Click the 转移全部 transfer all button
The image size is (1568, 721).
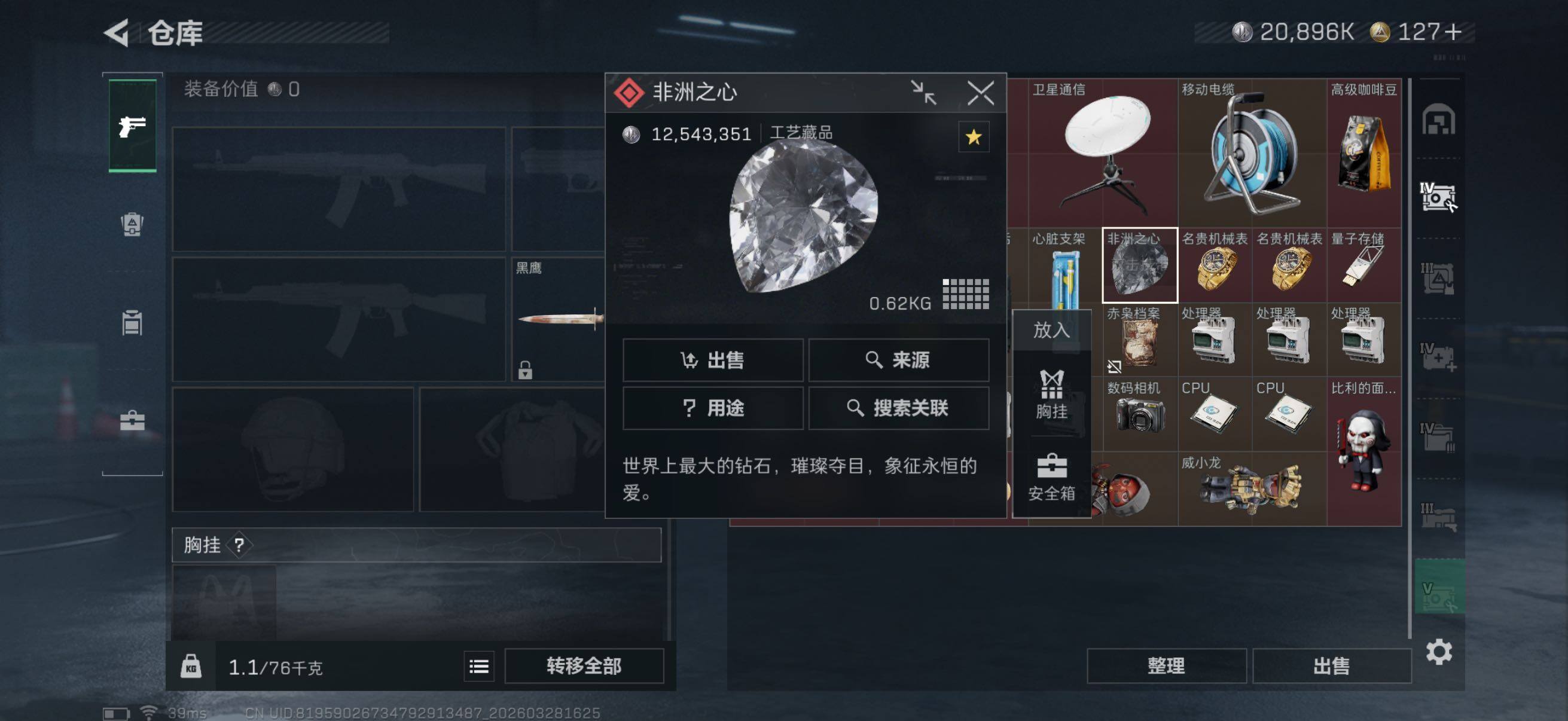coord(584,666)
